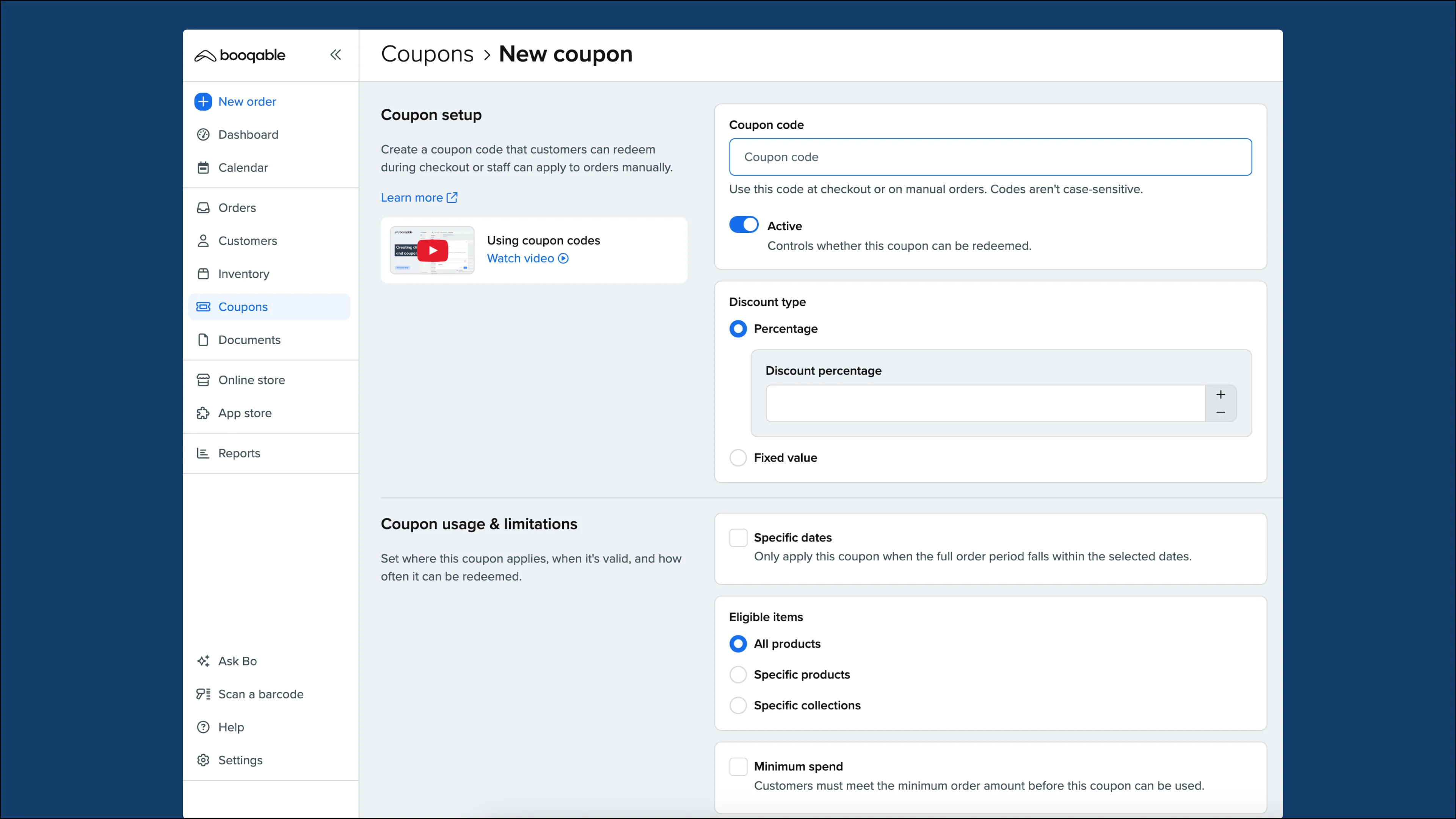Click the Calendar icon in sidebar
The height and width of the screenshot is (819, 1456).
[203, 168]
